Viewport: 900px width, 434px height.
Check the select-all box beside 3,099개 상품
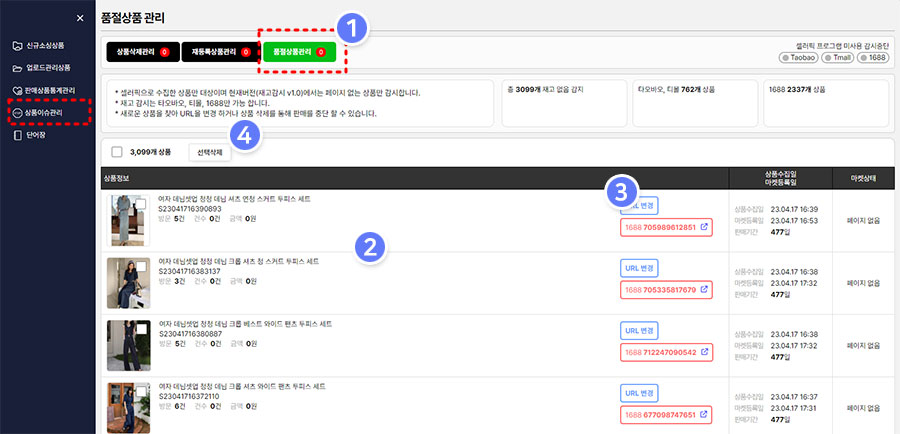[117, 153]
